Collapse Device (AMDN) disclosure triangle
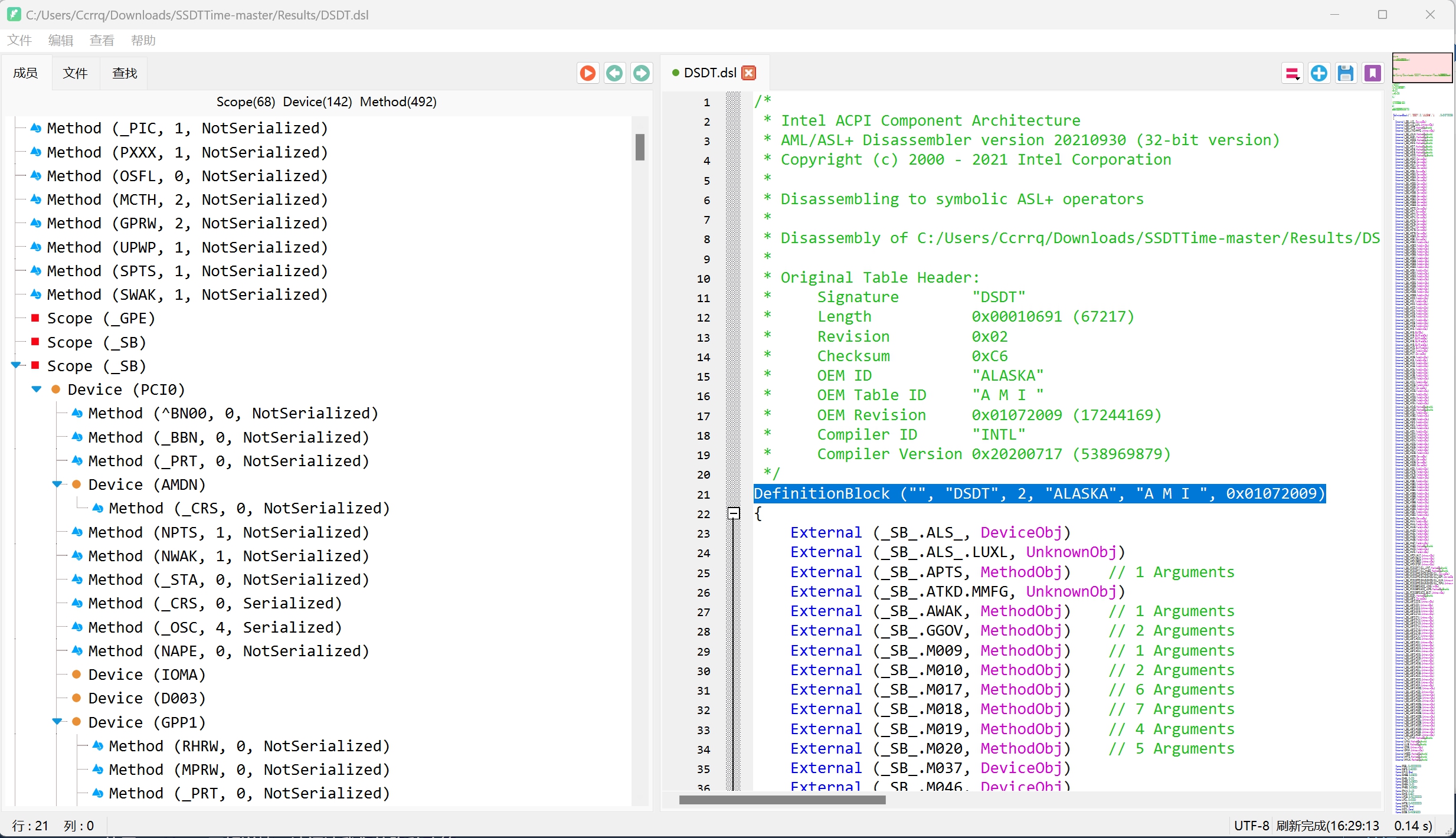This screenshot has height=838, width=1456. pyautogui.click(x=57, y=485)
